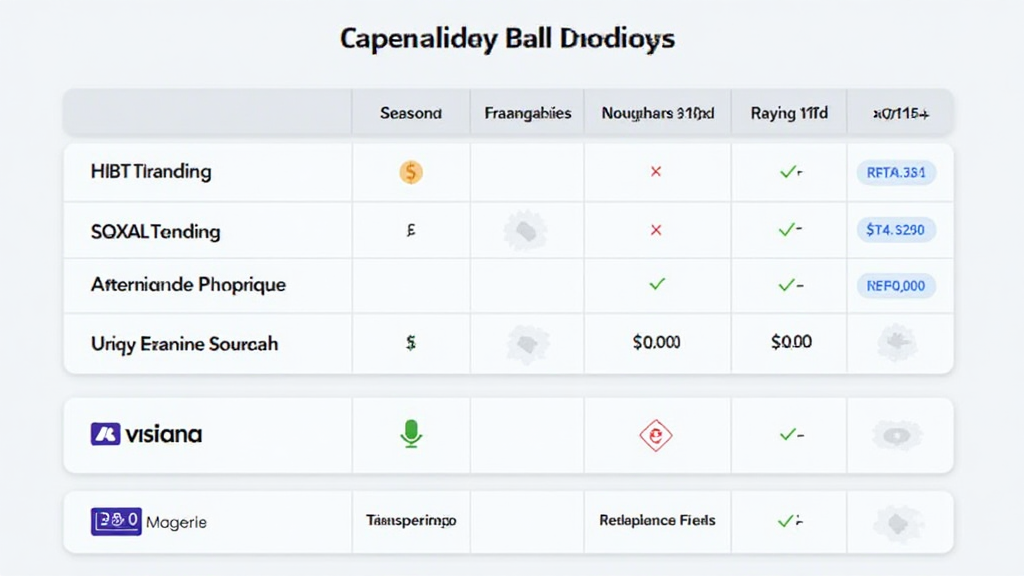Click the Relaplance Fiels link in Magerie row
This screenshot has height=576, width=1024.
(657, 521)
